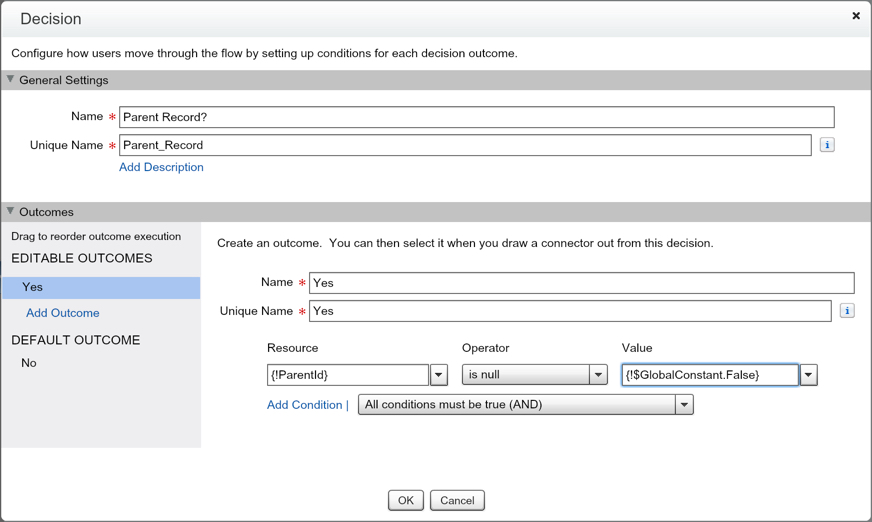Click the Add Description link

[161, 167]
